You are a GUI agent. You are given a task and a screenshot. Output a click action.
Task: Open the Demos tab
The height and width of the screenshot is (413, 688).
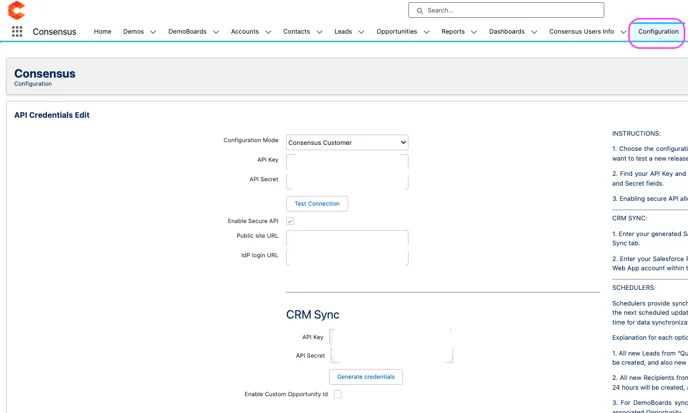133,32
